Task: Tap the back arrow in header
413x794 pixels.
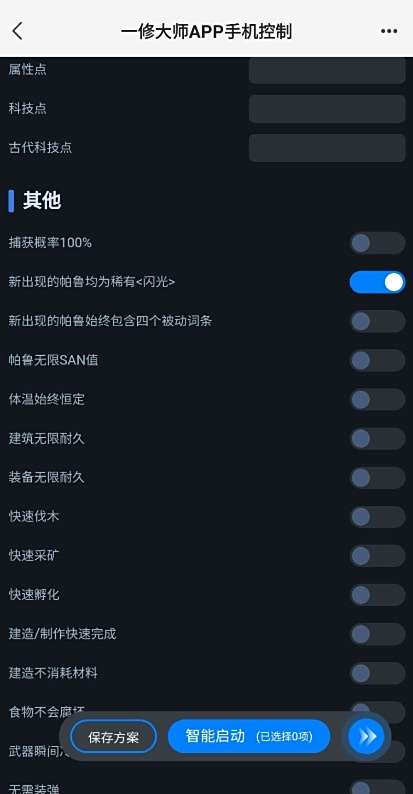Action: [x=18, y=31]
